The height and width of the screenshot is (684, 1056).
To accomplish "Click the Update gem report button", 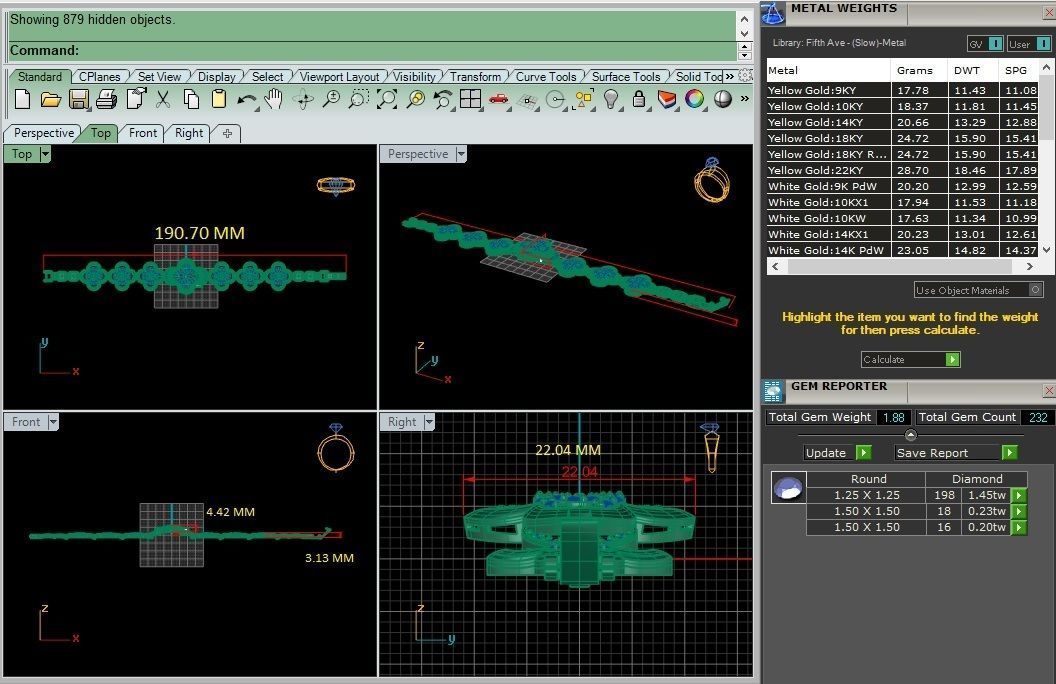I will pos(838,452).
